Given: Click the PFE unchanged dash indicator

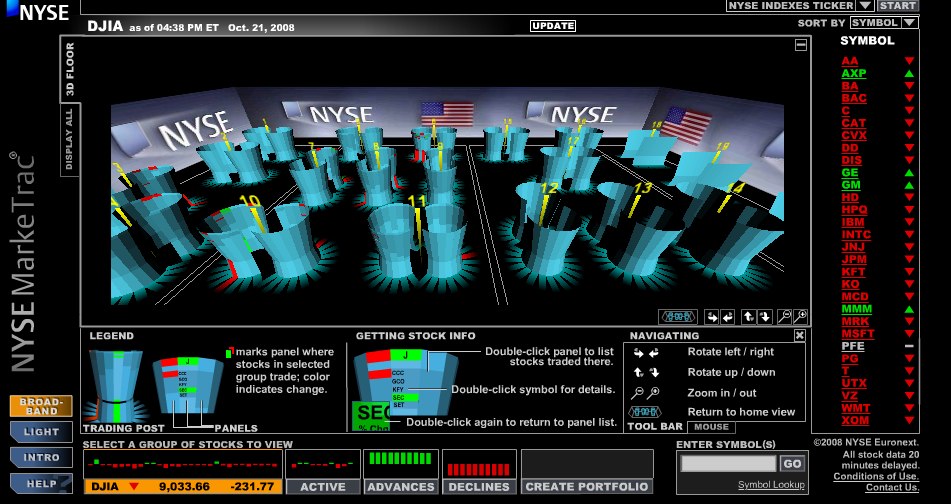Looking at the screenshot, I should [909, 346].
